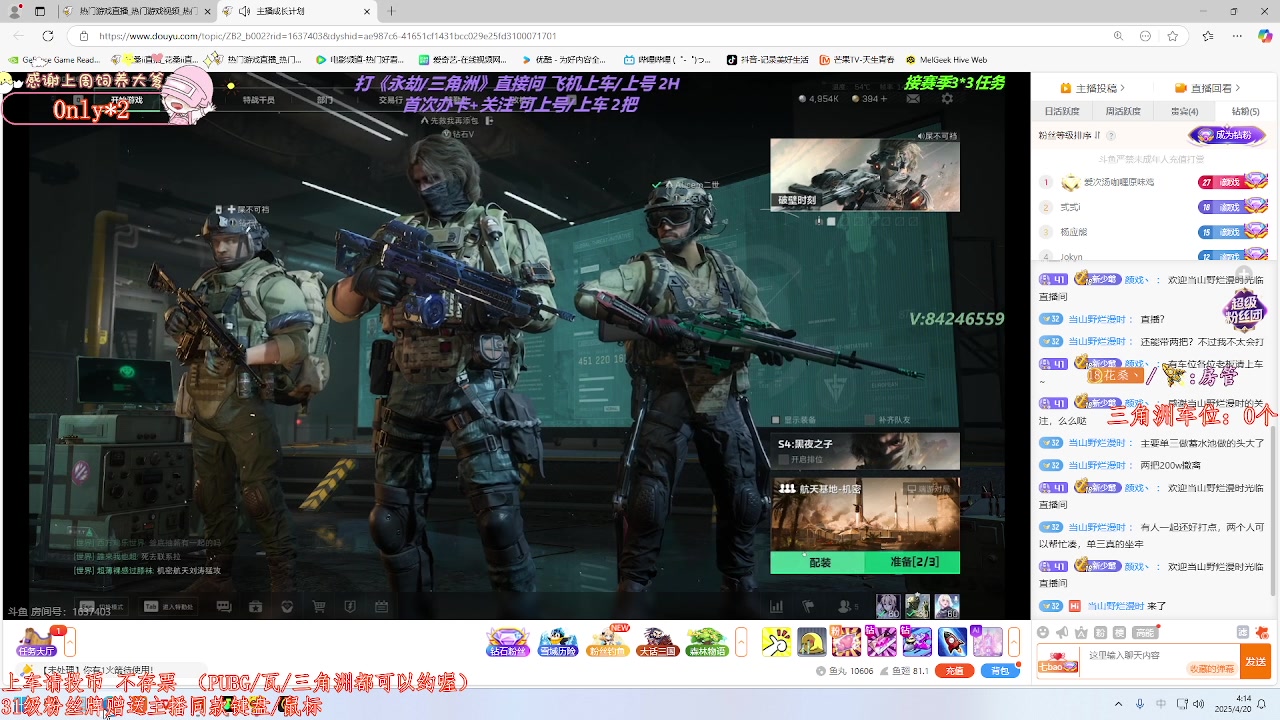Open the in-game mail envelope icon
Viewport: 1280px width, 720px height.
(913, 99)
